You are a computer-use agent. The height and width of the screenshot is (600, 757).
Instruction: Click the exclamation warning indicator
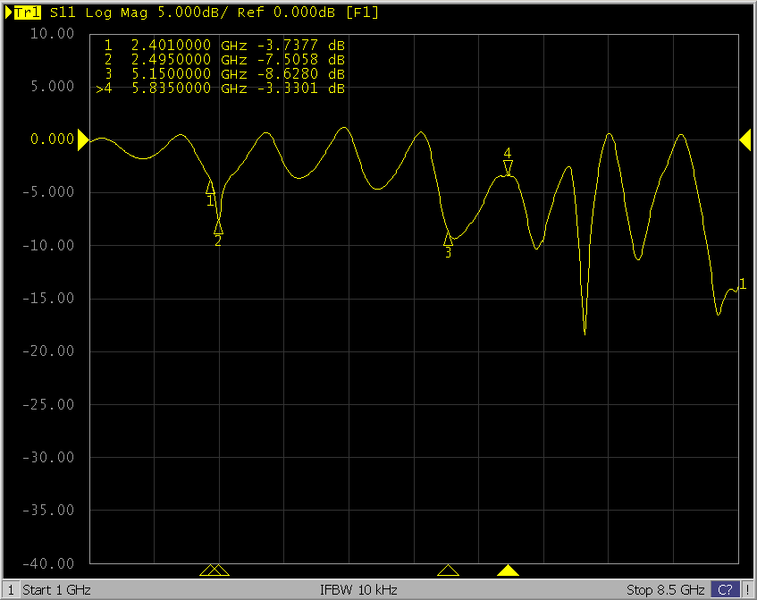tap(747, 589)
